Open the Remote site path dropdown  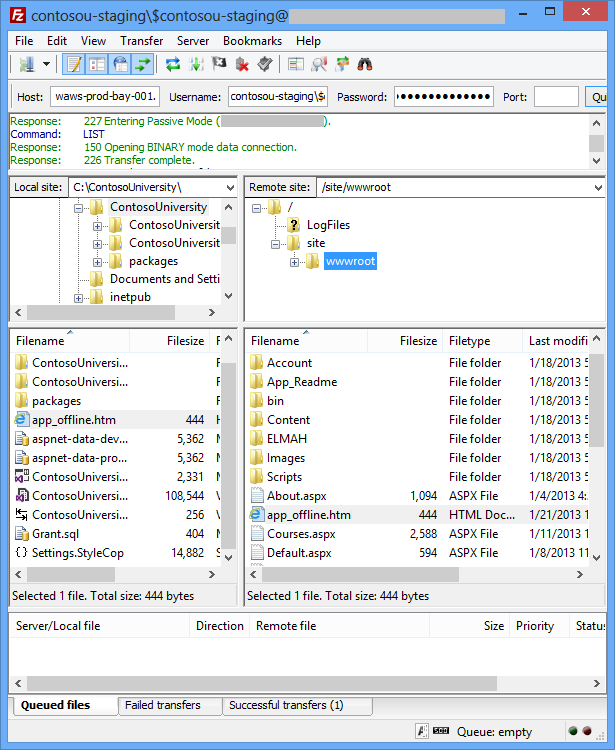pos(598,187)
